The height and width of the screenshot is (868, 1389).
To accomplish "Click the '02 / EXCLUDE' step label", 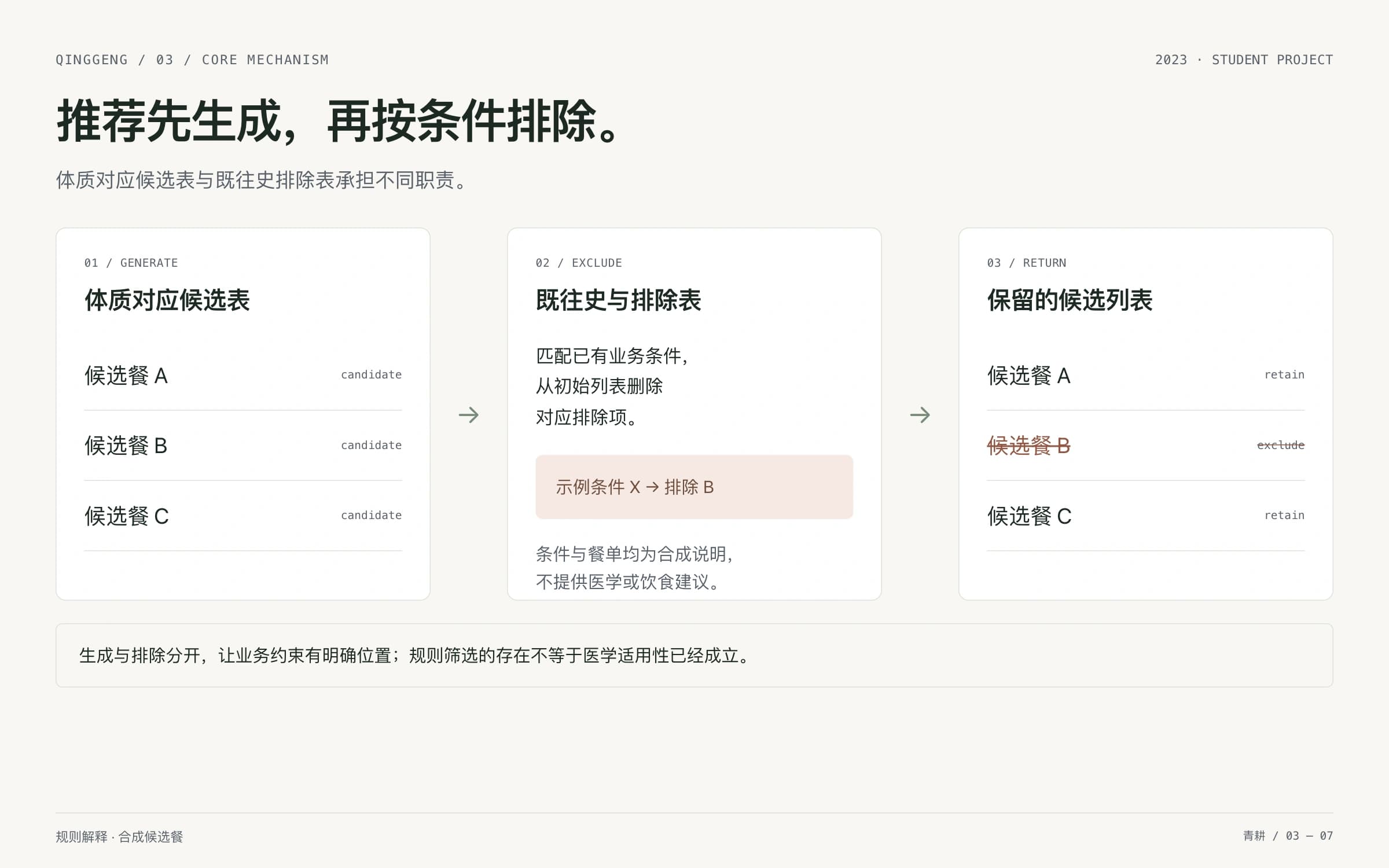I will pyautogui.click(x=579, y=263).
